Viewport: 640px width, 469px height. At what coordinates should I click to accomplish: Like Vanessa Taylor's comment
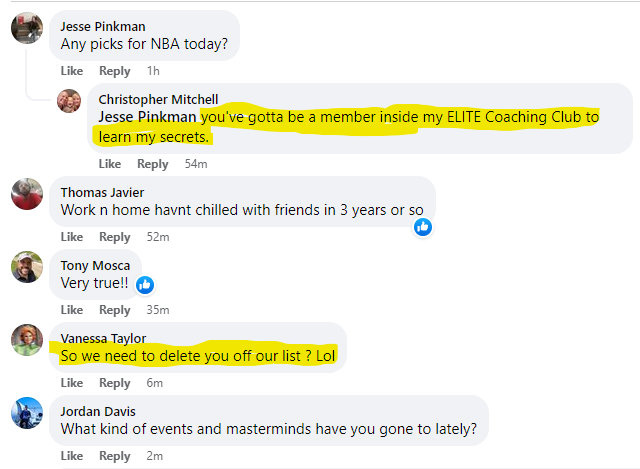coord(72,383)
